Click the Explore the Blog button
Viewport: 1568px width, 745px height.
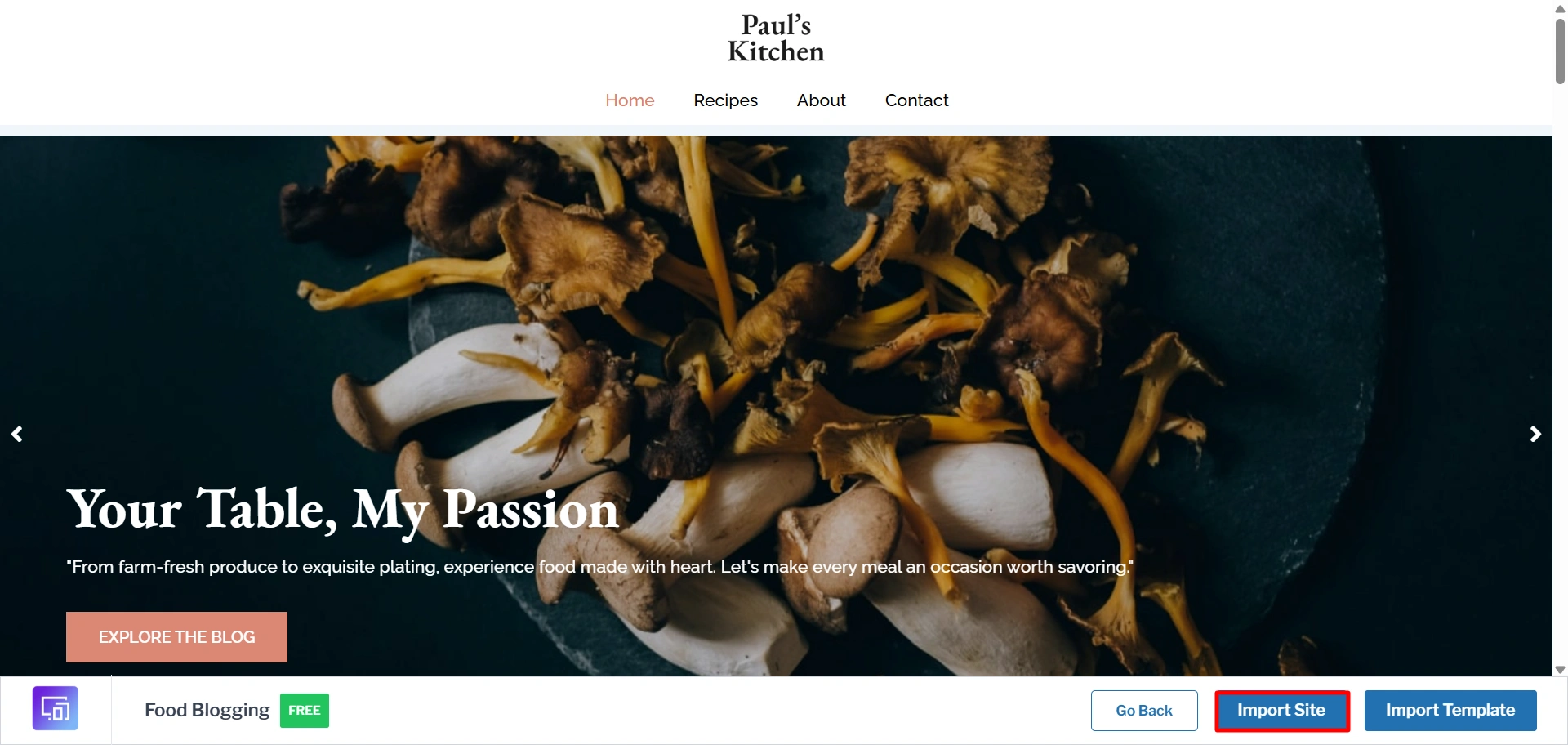[x=176, y=637]
